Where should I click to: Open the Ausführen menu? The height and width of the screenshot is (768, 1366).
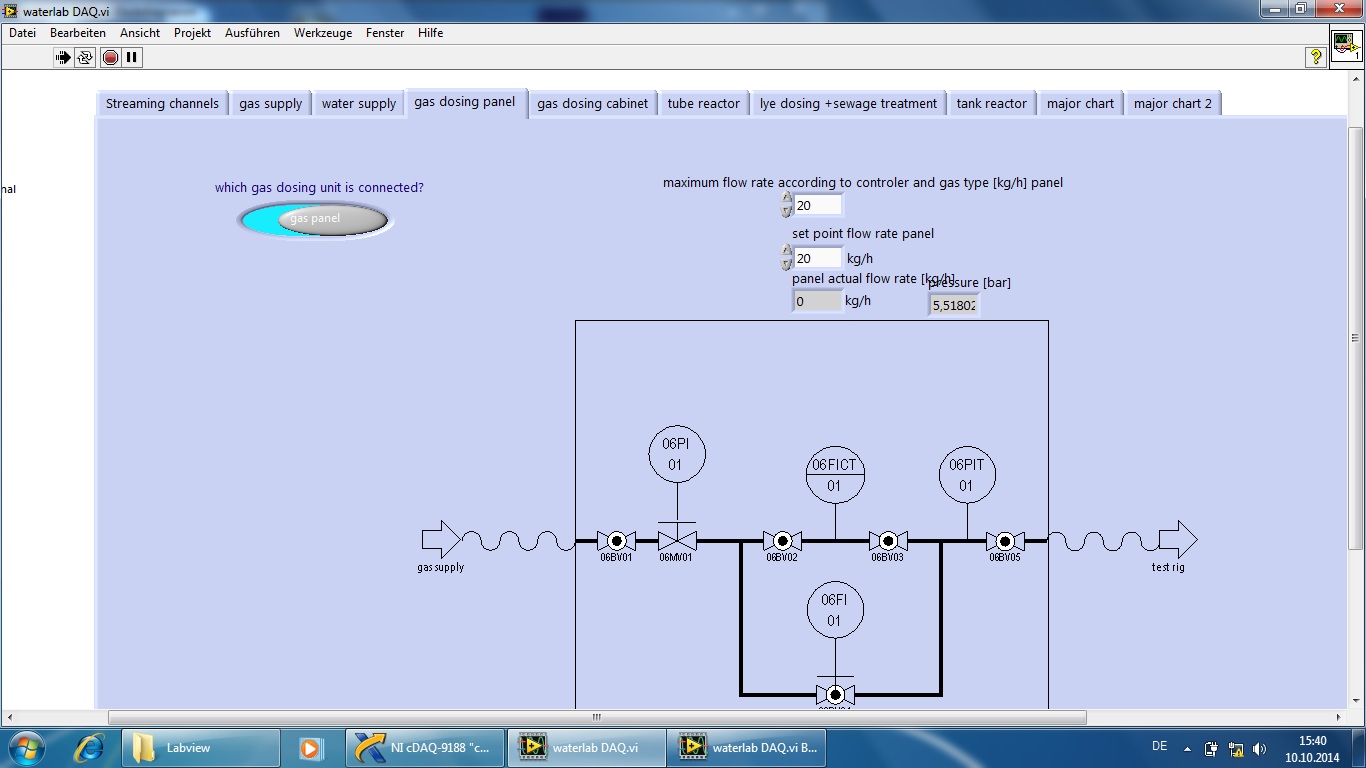[x=252, y=33]
